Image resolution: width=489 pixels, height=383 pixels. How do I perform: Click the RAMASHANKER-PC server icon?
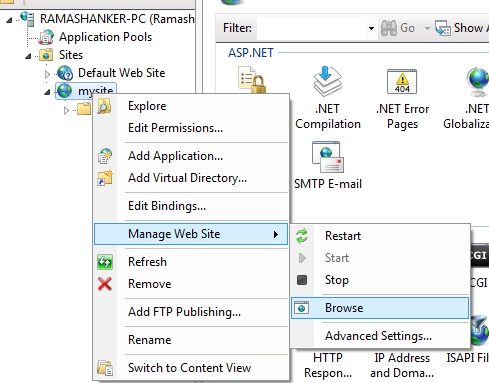pos(27,18)
